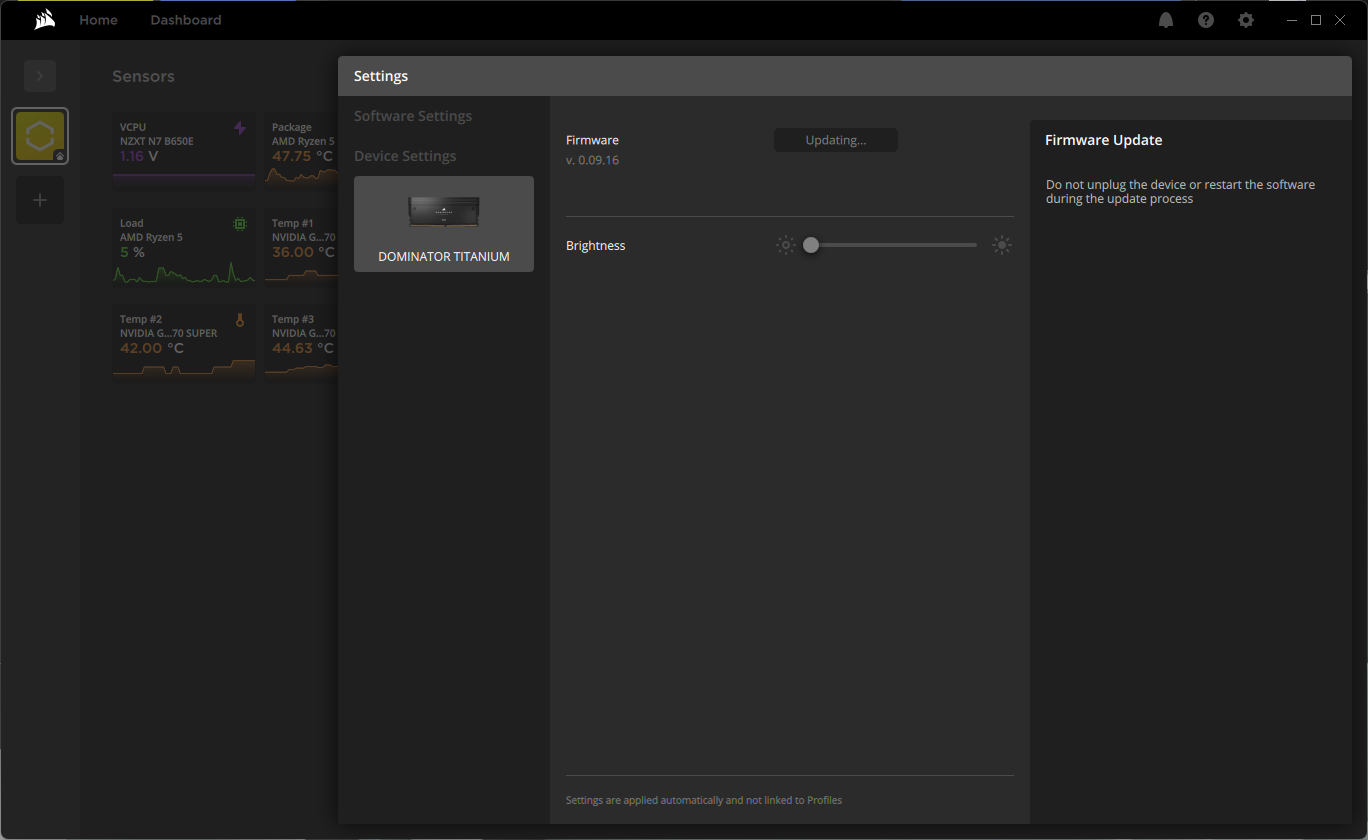Open Device Settings section

[x=405, y=156]
